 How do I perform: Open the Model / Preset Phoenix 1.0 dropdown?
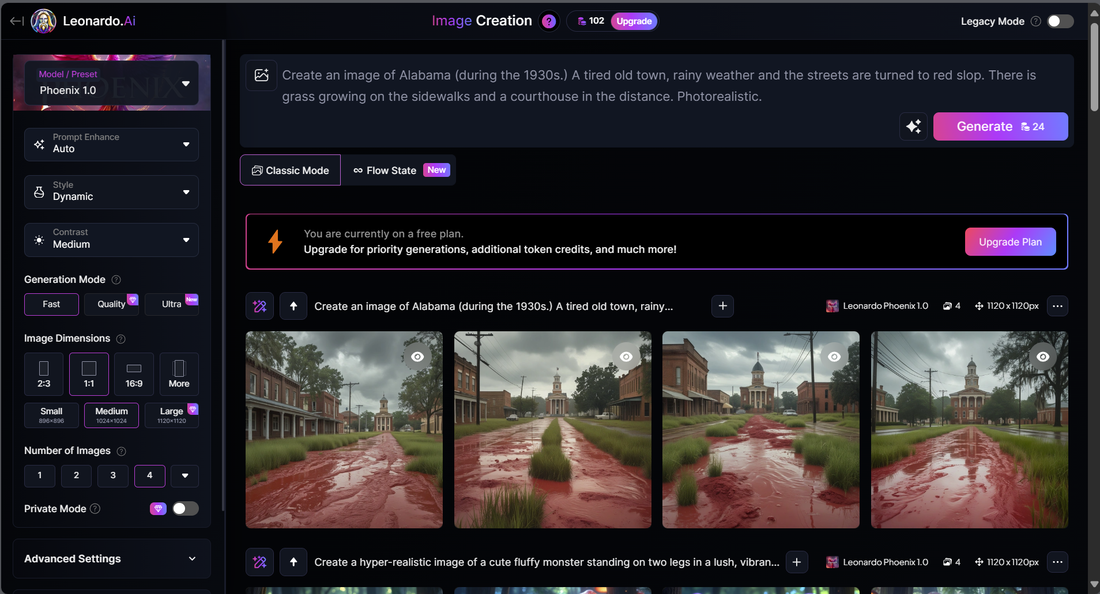[112, 83]
